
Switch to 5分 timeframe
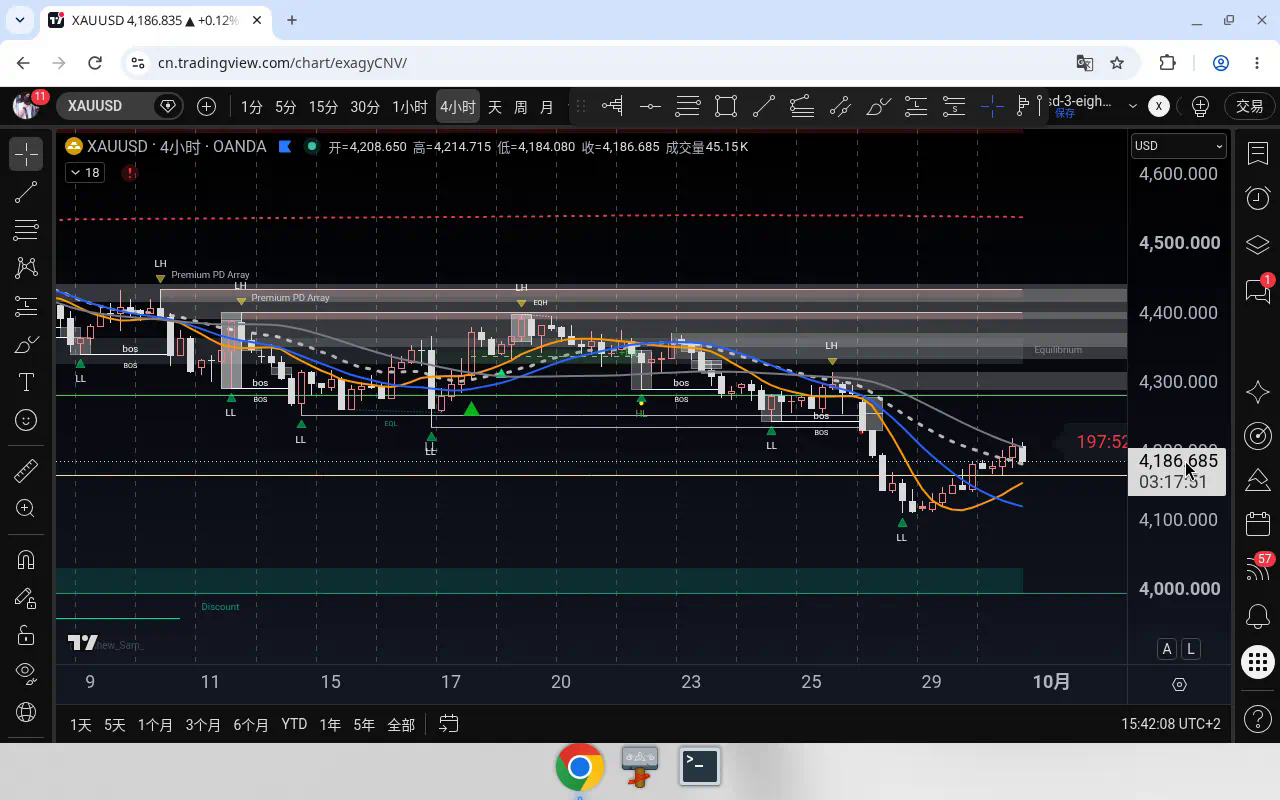(286, 106)
